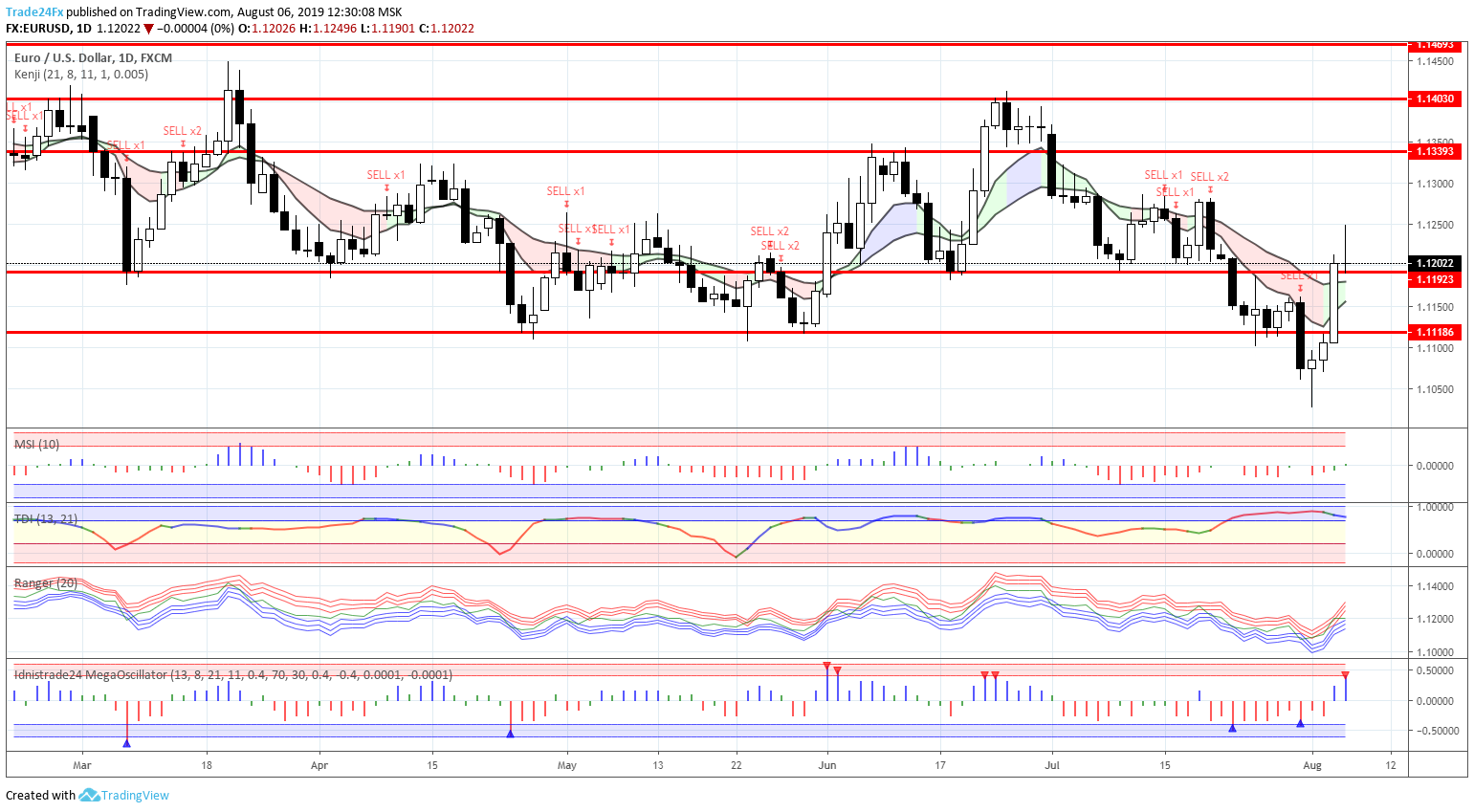This screenshot has width=1474, height=812.
Task: Click the '12' date on the time axis
Action: coord(1391,765)
